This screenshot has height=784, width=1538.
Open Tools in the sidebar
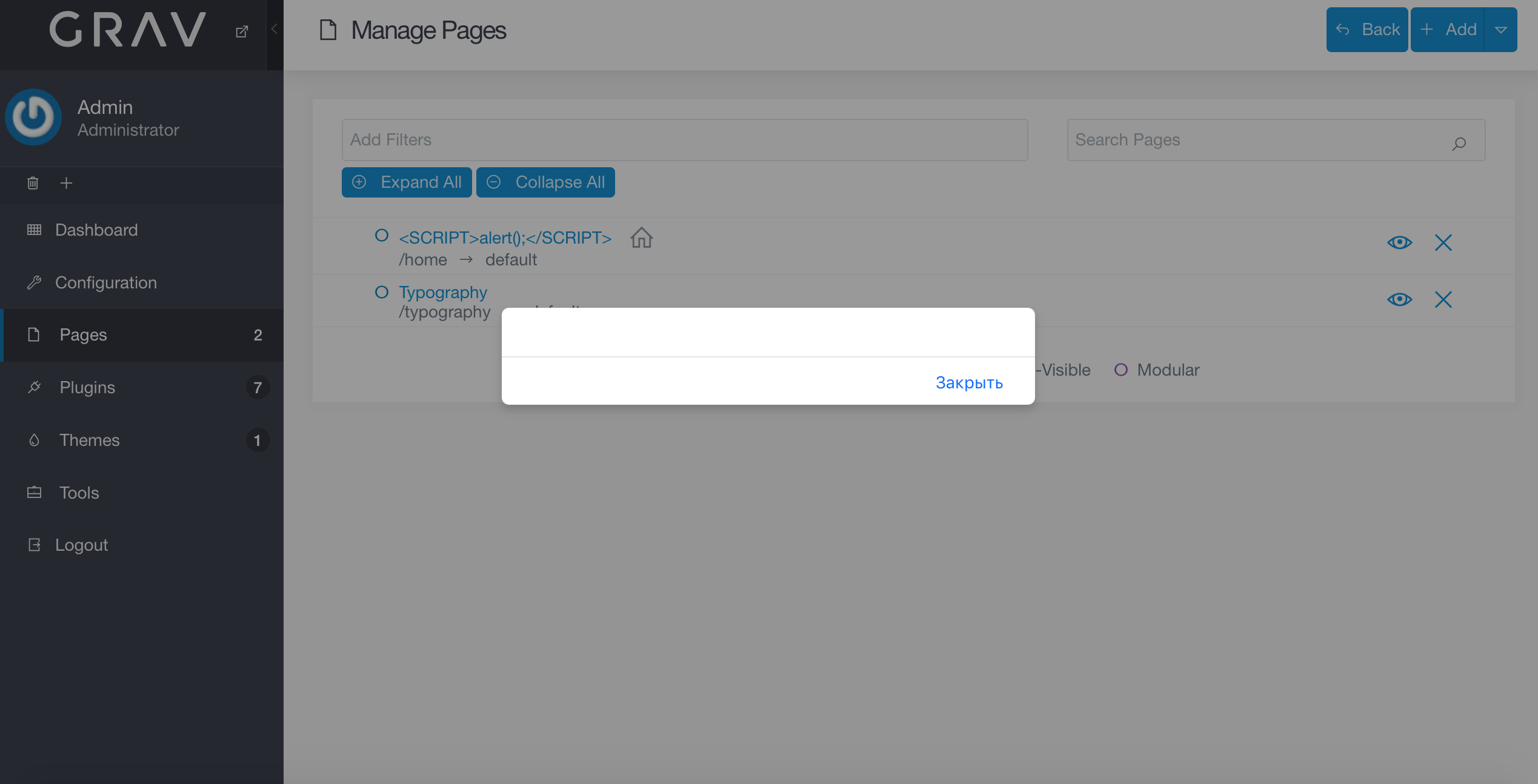click(142, 493)
